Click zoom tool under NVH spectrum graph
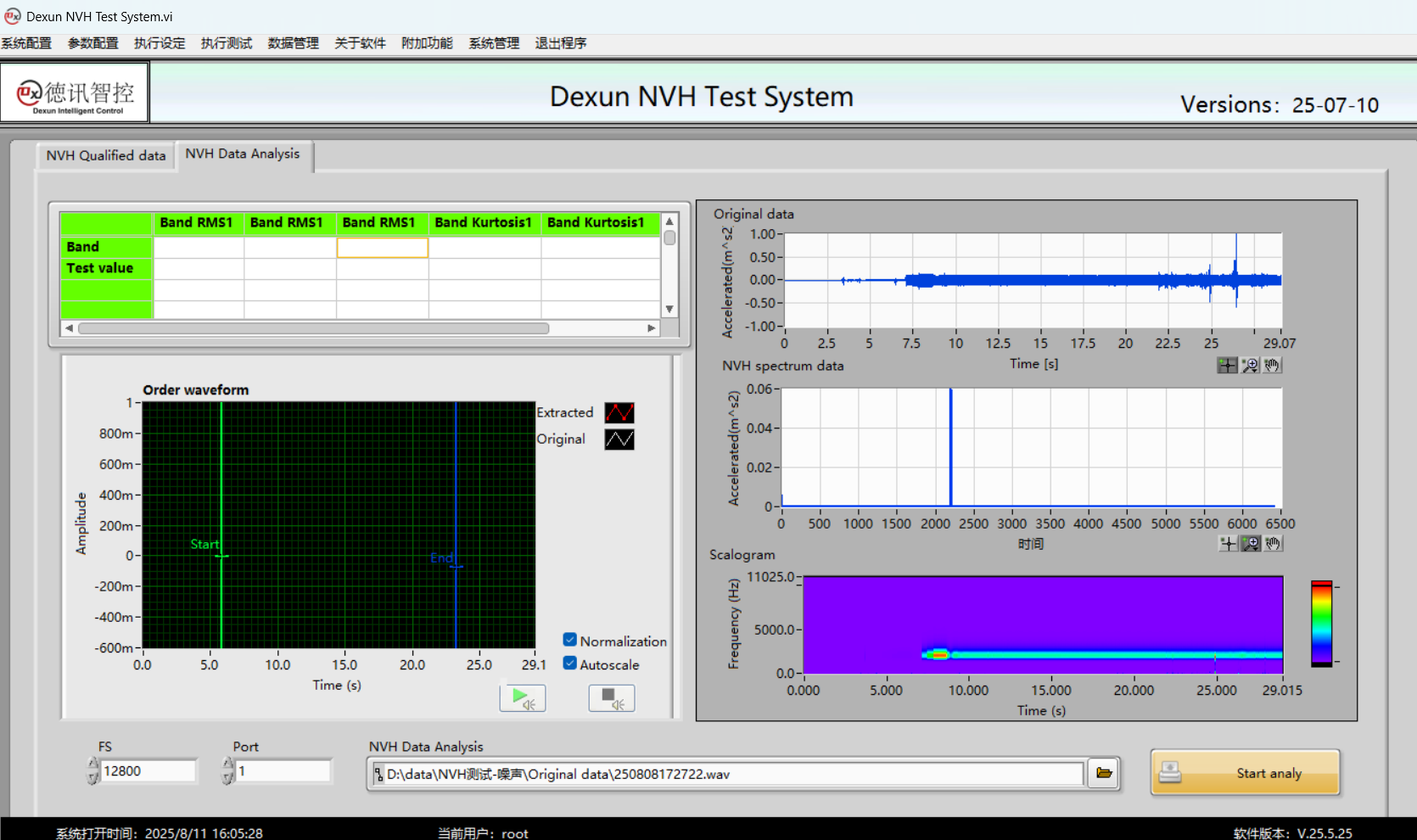1417x840 pixels. [x=1251, y=544]
